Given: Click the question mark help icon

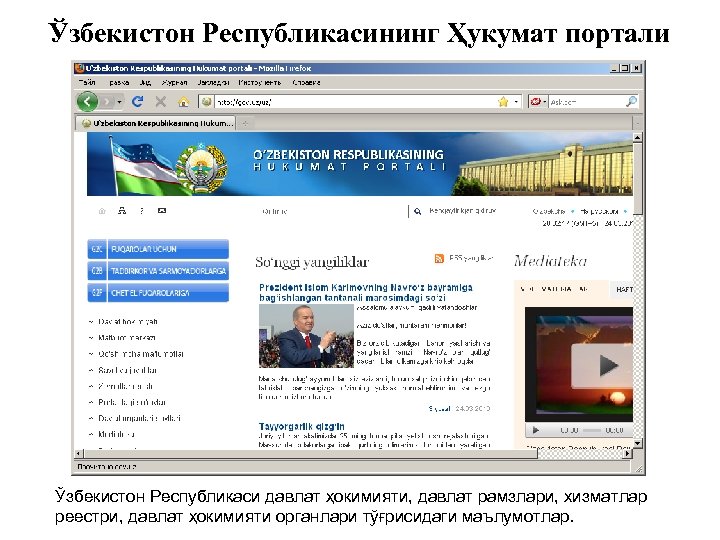Looking at the screenshot, I should tap(142, 211).
